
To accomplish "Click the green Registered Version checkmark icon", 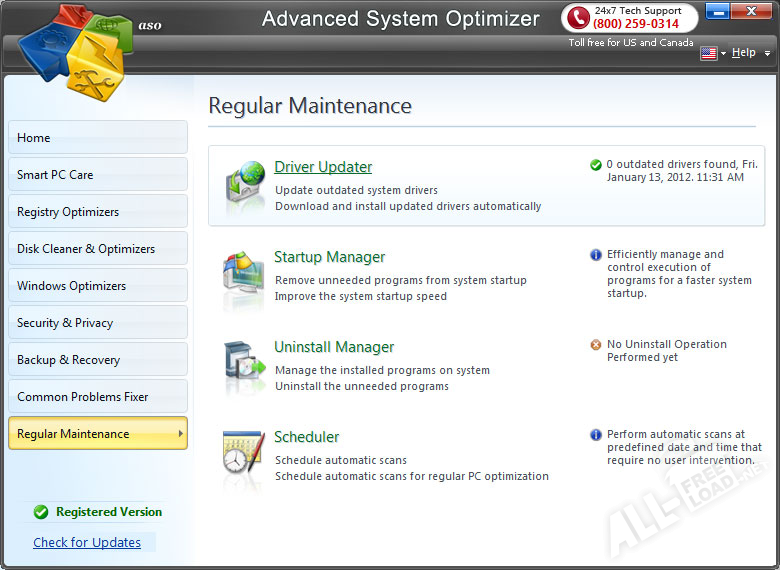I will 41,512.
